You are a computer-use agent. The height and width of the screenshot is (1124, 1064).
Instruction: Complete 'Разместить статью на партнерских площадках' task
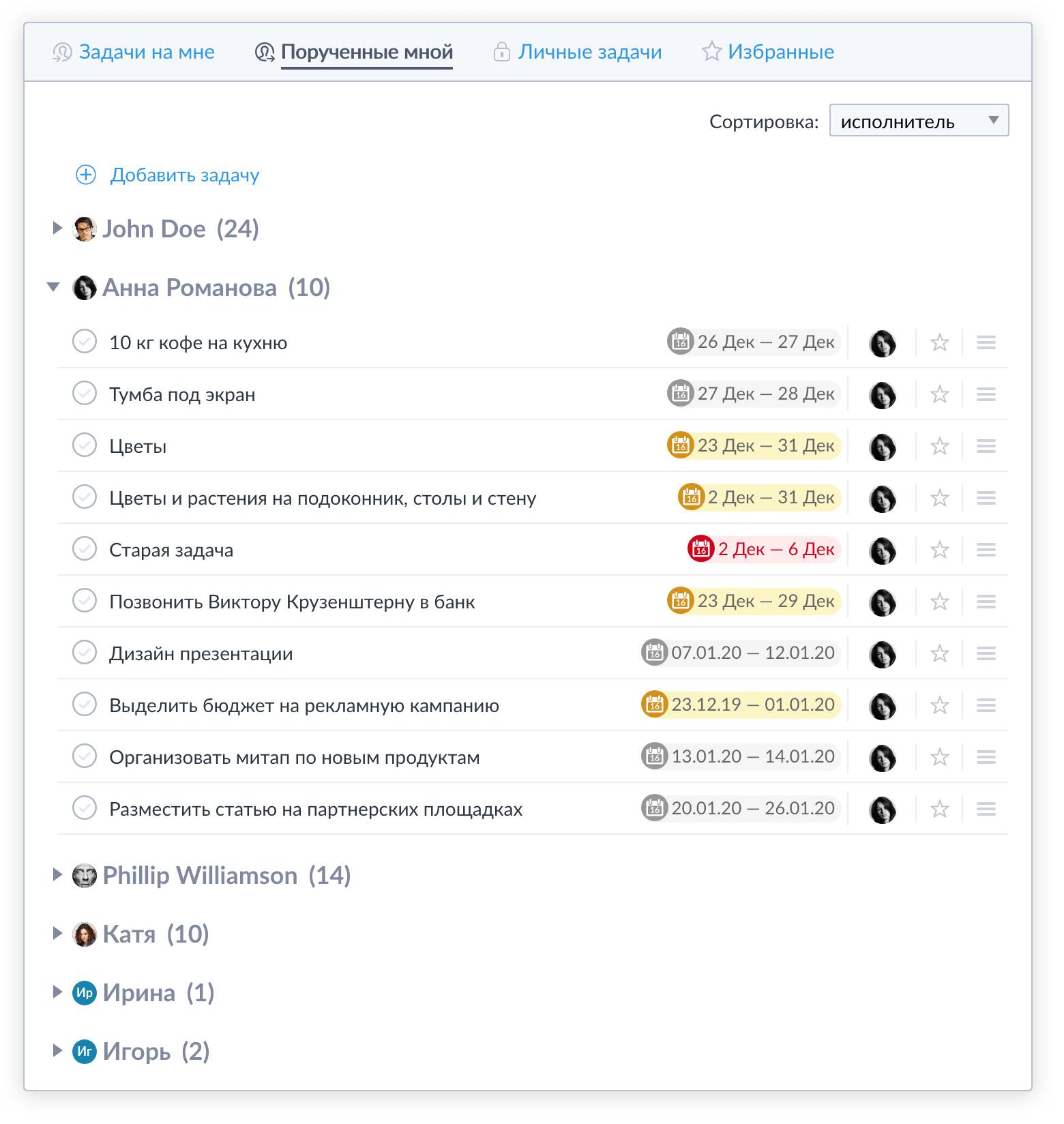point(85,808)
